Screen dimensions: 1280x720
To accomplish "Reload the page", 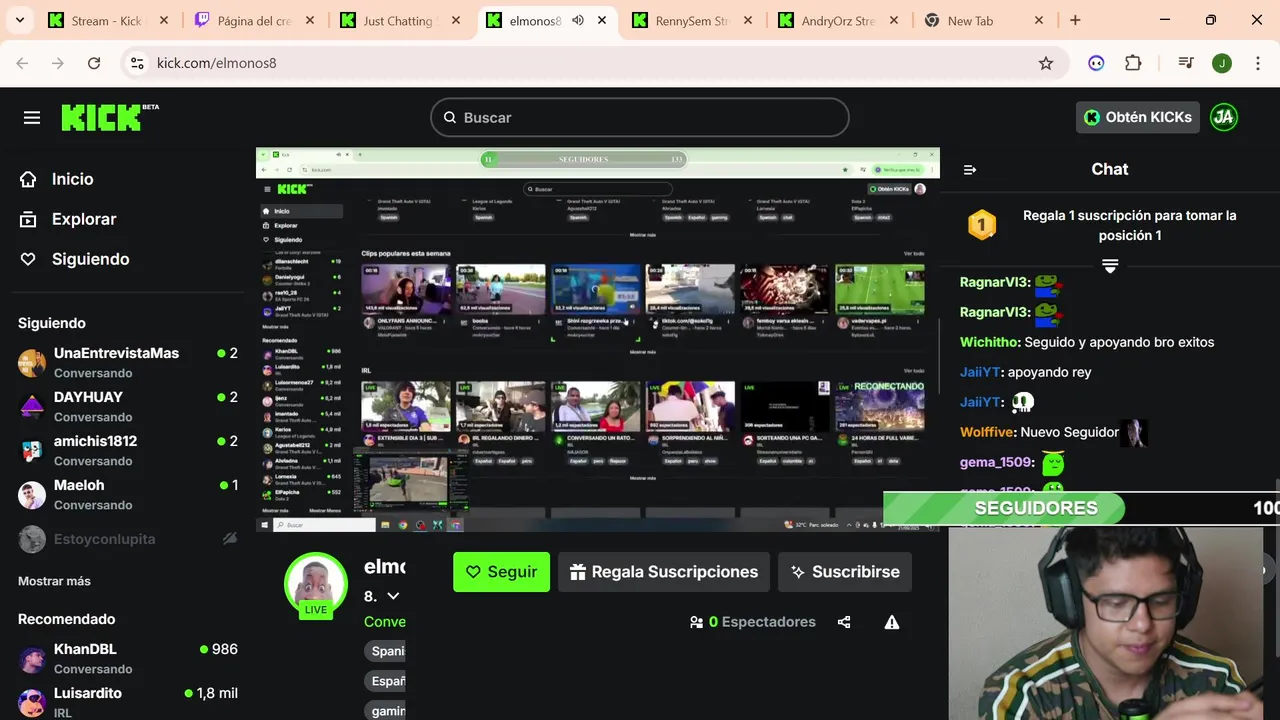I will tap(94, 63).
